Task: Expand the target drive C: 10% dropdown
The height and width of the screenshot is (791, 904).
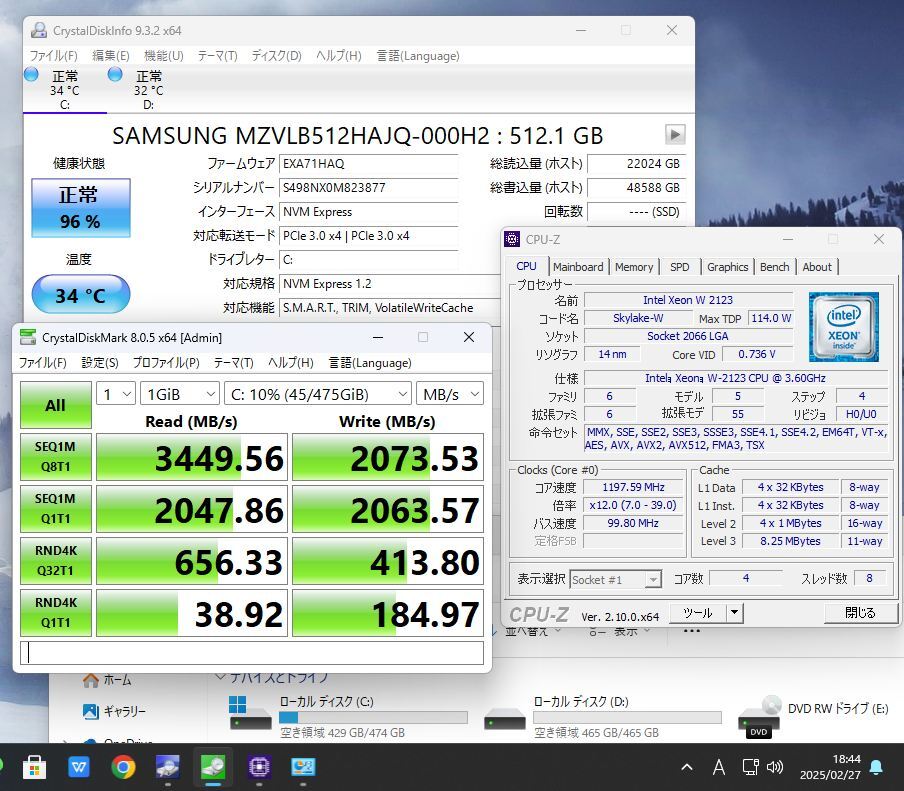Action: [x=317, y=394]
